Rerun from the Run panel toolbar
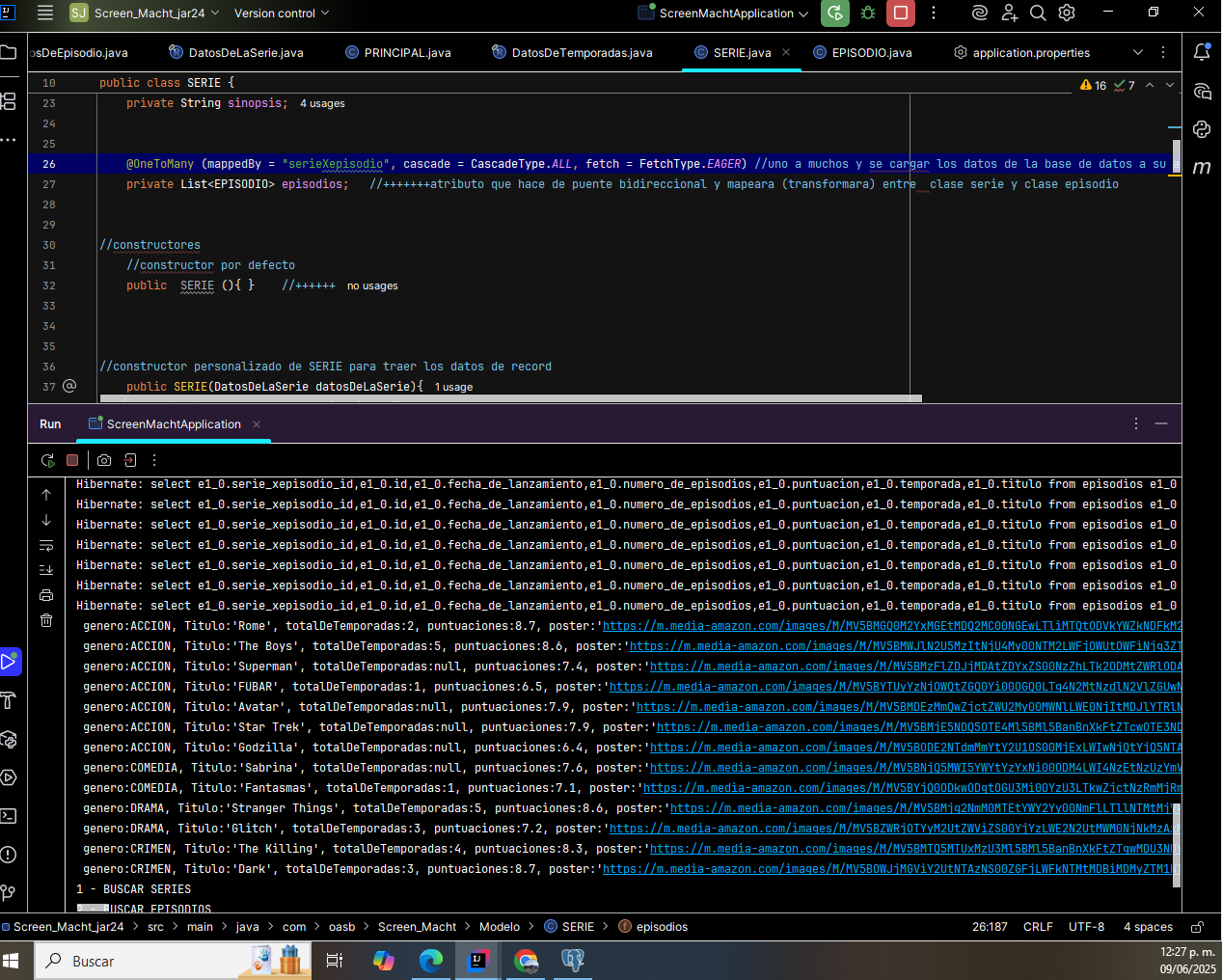Viewport: 1222px width, 980px height. pyautogui.click(x=47, y=460)
